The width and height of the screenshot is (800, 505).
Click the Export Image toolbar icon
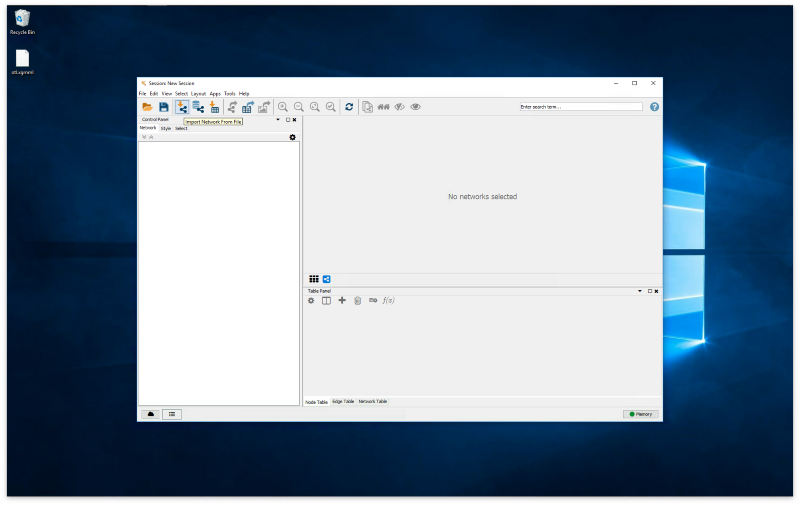coord(264,107)
